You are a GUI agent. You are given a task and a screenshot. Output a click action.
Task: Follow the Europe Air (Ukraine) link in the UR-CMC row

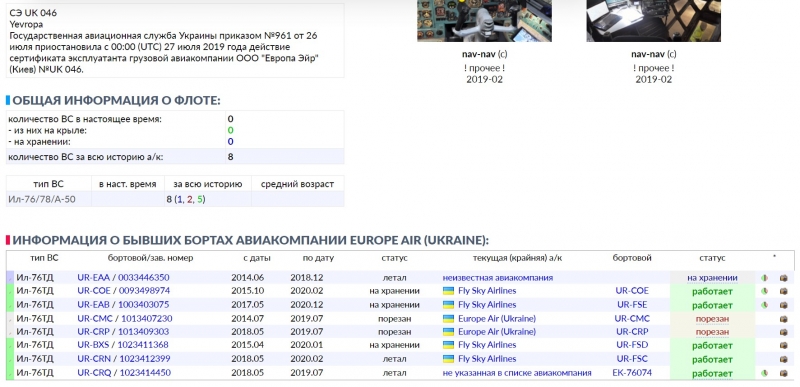[496, 319]
